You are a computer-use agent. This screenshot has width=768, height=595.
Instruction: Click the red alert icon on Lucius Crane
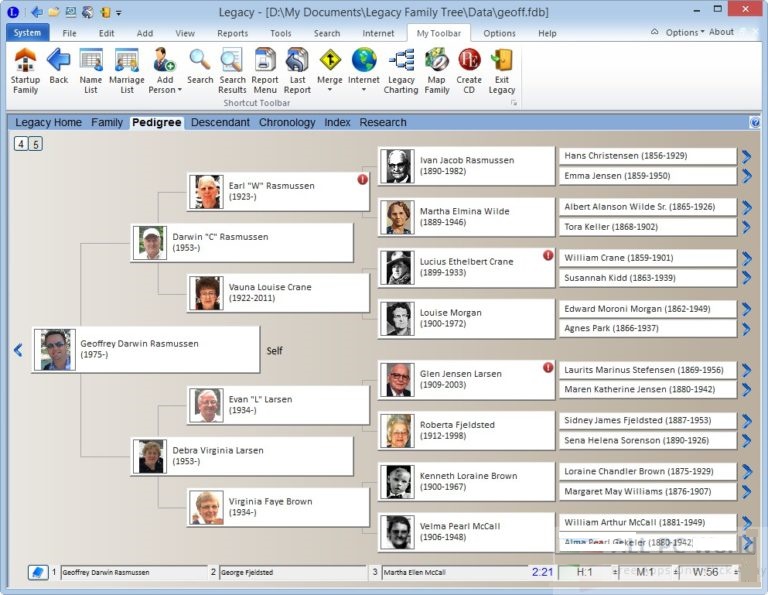(548, 255)
